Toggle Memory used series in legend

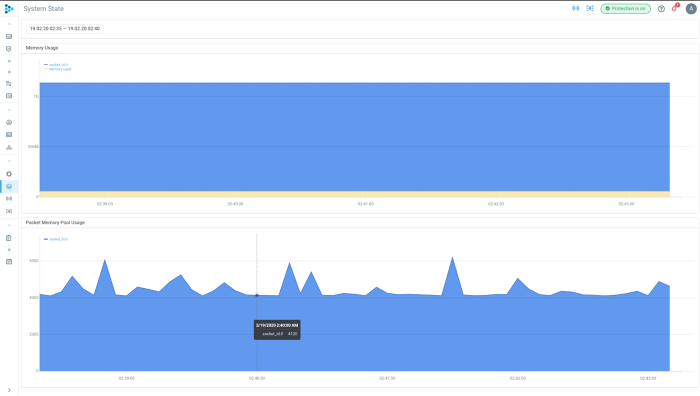click(58, 69)
